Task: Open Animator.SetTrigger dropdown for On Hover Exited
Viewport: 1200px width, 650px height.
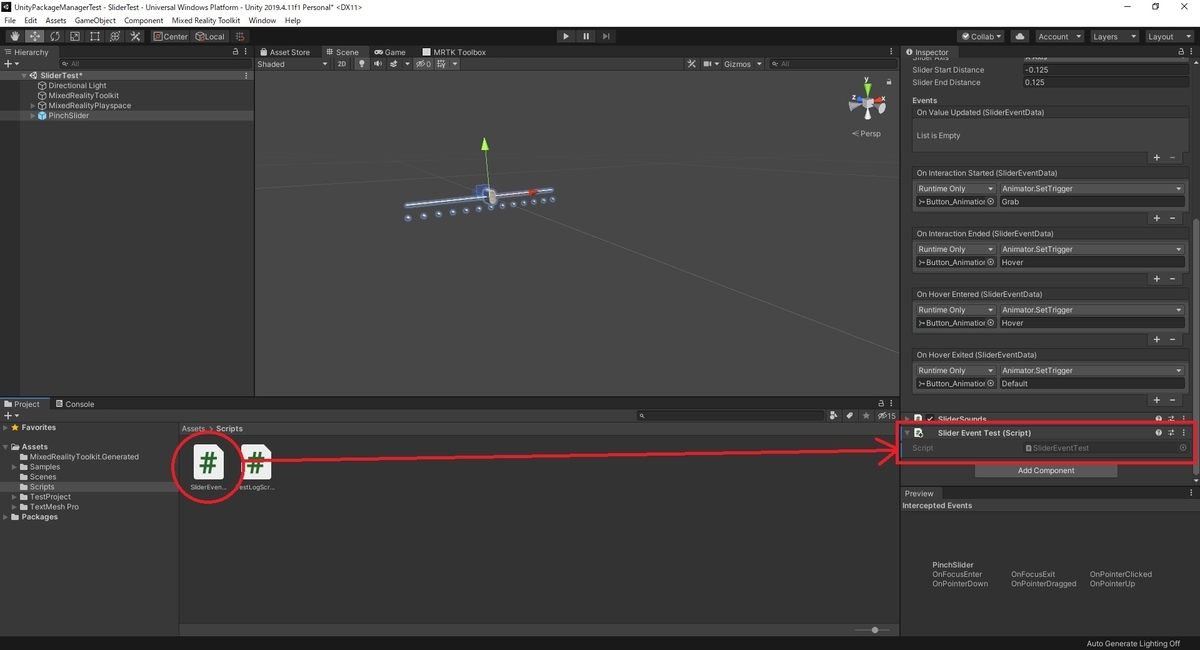Action: [1092, 371]
